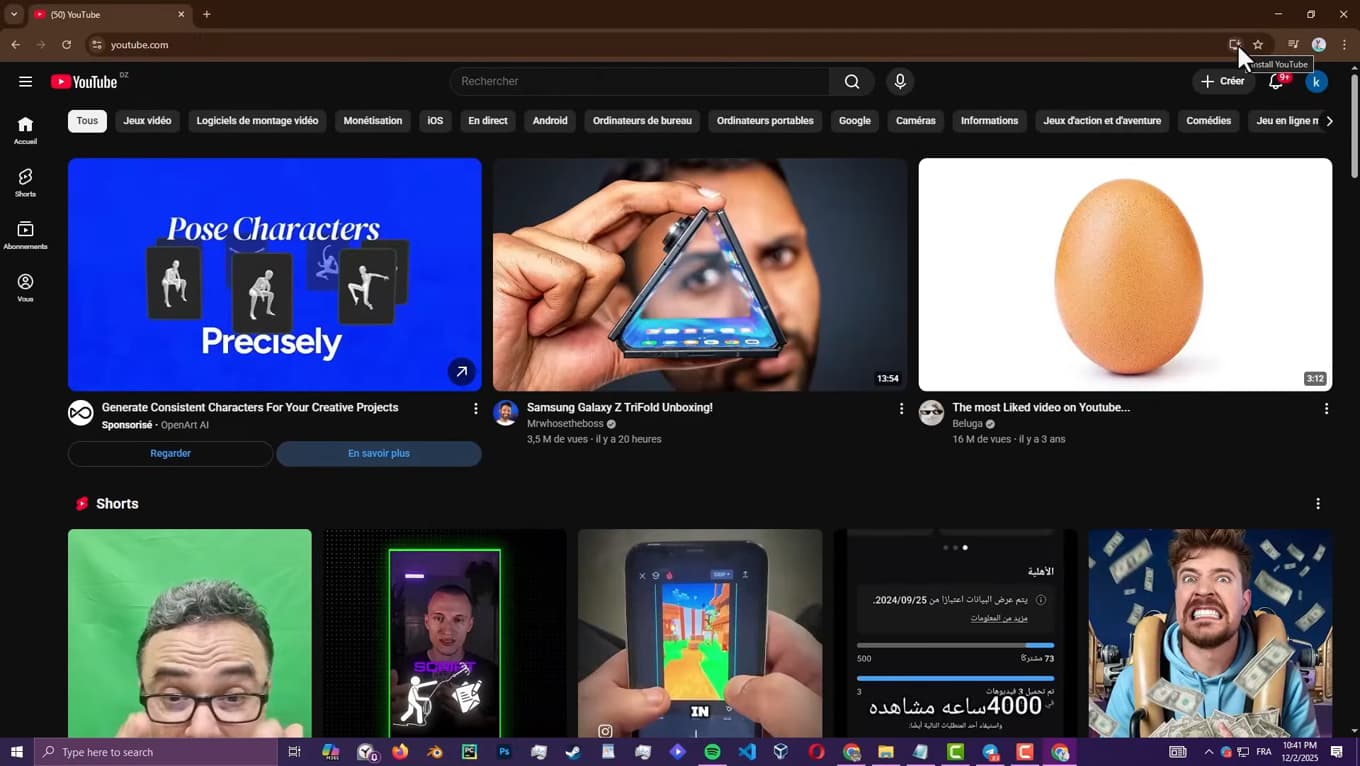Select the Jeux vidéo chip
This screenshot has width=1360, height=766.
(x=147, y=121)
